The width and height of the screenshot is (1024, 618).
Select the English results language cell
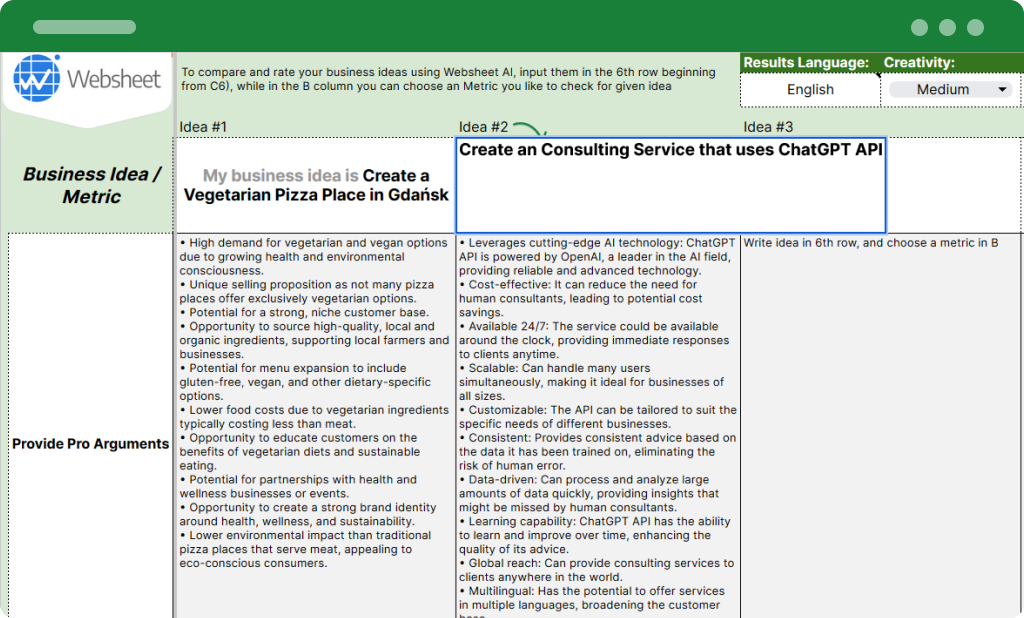click(x=810, y=89)
